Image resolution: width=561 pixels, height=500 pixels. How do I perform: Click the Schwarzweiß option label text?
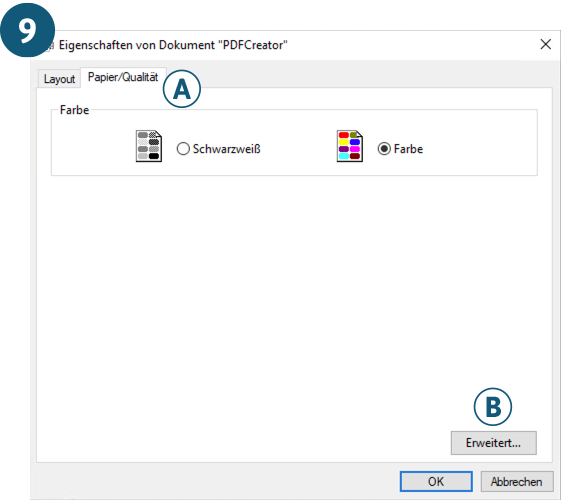point(226,149)
